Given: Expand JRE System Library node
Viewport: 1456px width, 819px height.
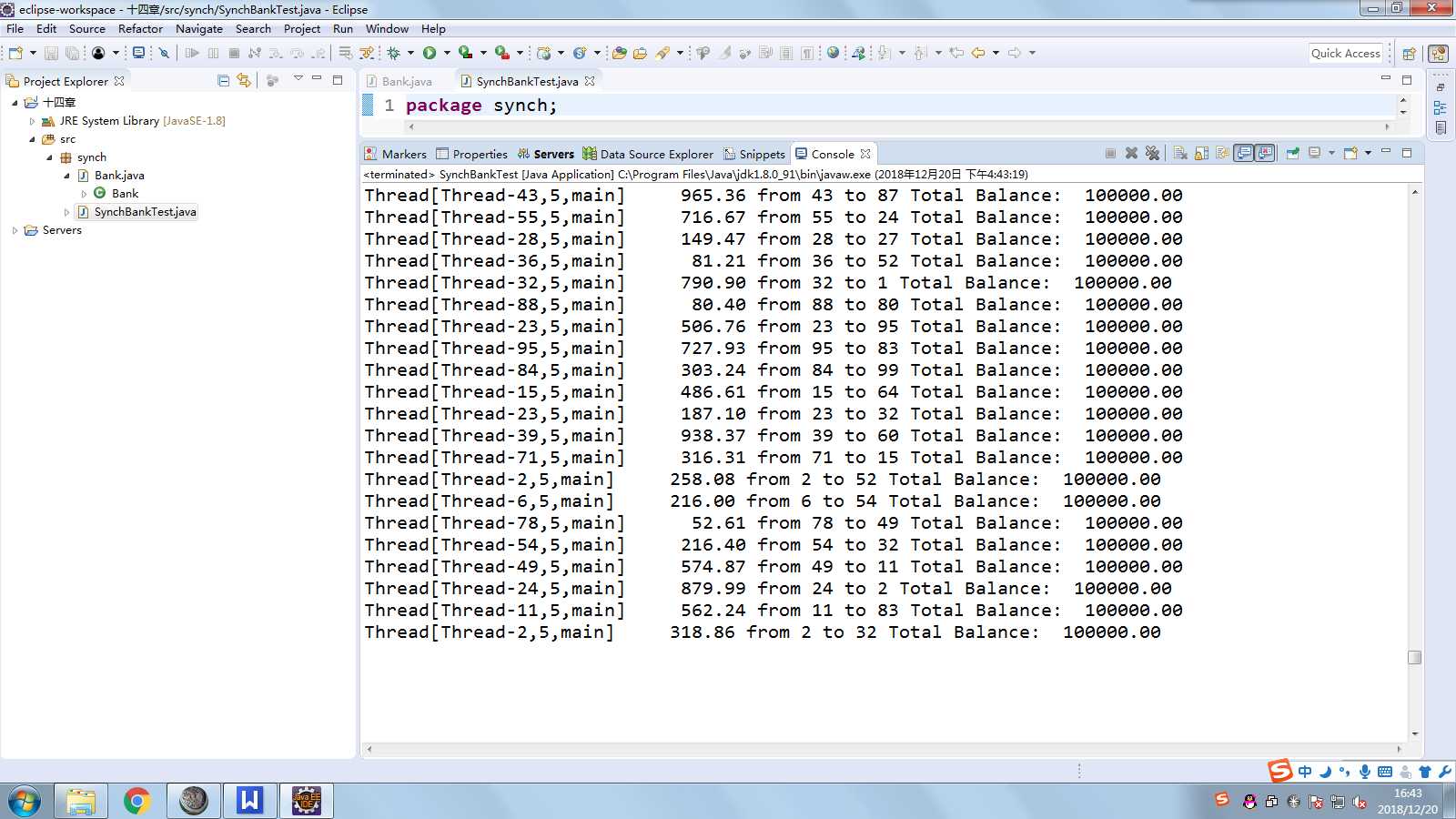Looking at the screenshot, I should tap(32, 121).
